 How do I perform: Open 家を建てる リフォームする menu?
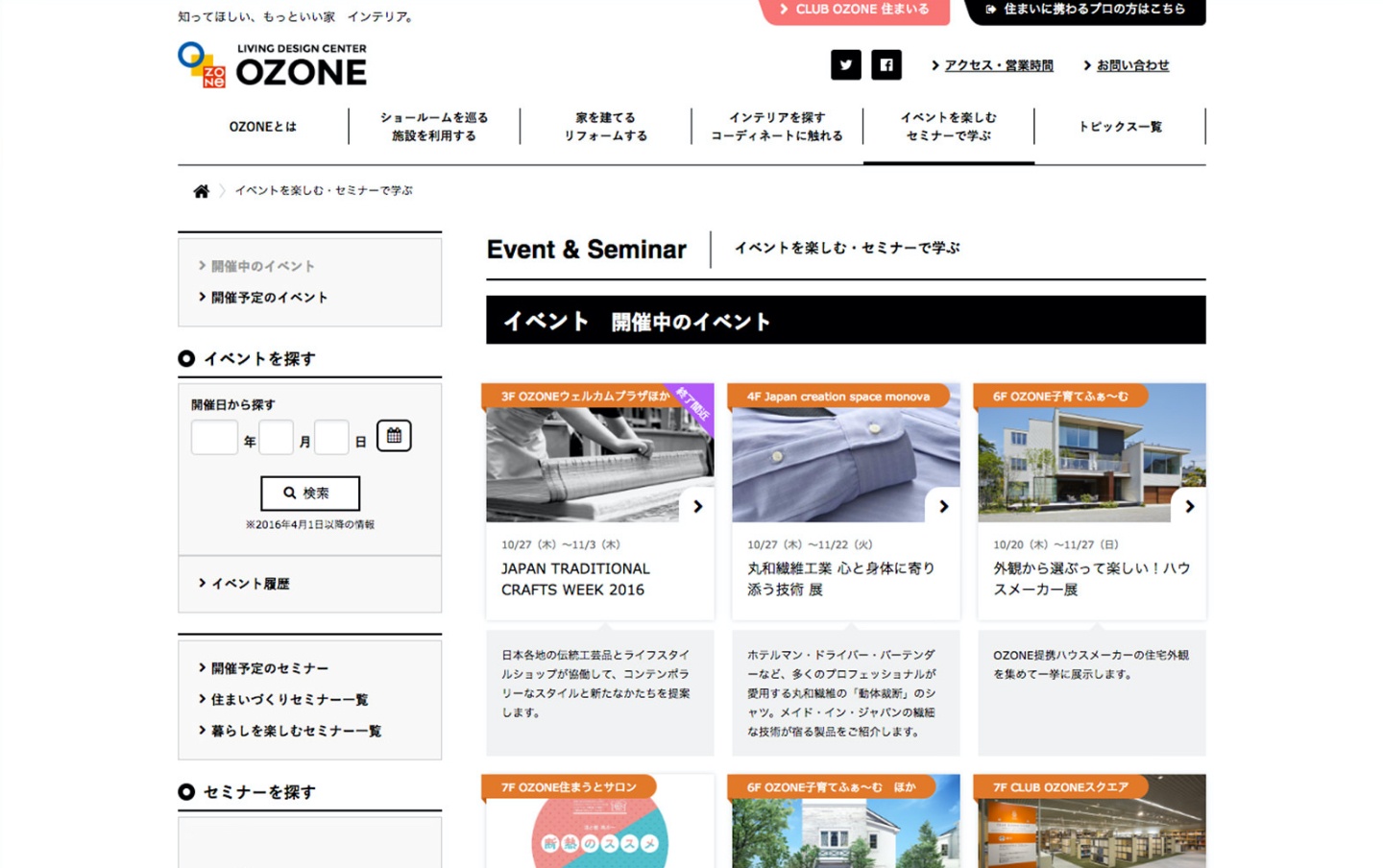[605, 127]
